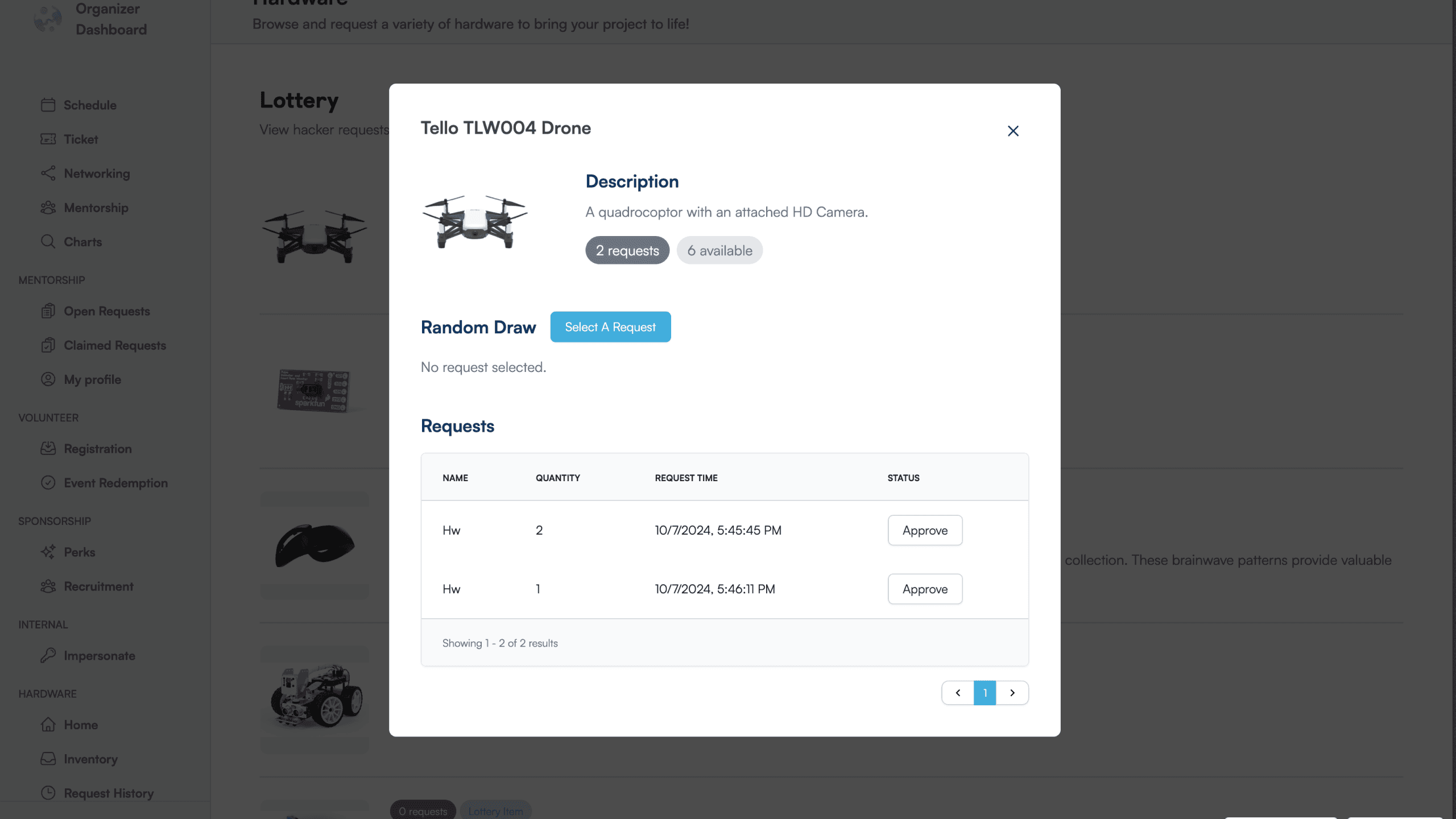Image resolution: width=1456 pixels, height=819 pixels.
Task: Close the Tello TLW004 Drone modal
Action: coord(1012,131)
